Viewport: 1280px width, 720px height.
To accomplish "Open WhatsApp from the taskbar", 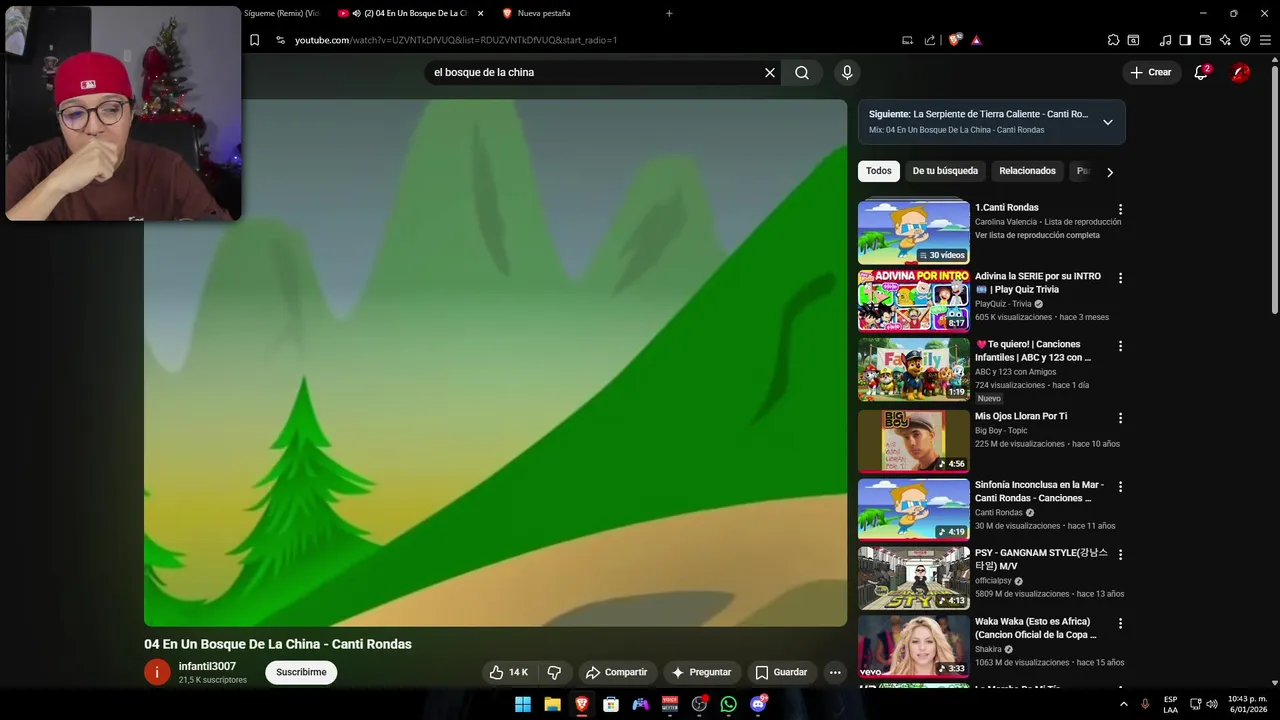I will [x=728, y=704].
